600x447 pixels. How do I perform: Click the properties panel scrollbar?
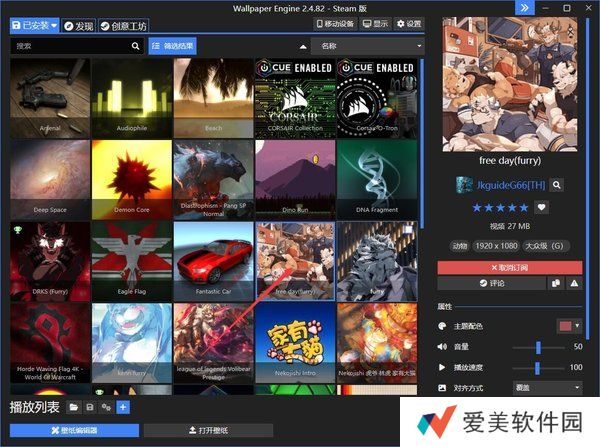click(x=587, y=178)
